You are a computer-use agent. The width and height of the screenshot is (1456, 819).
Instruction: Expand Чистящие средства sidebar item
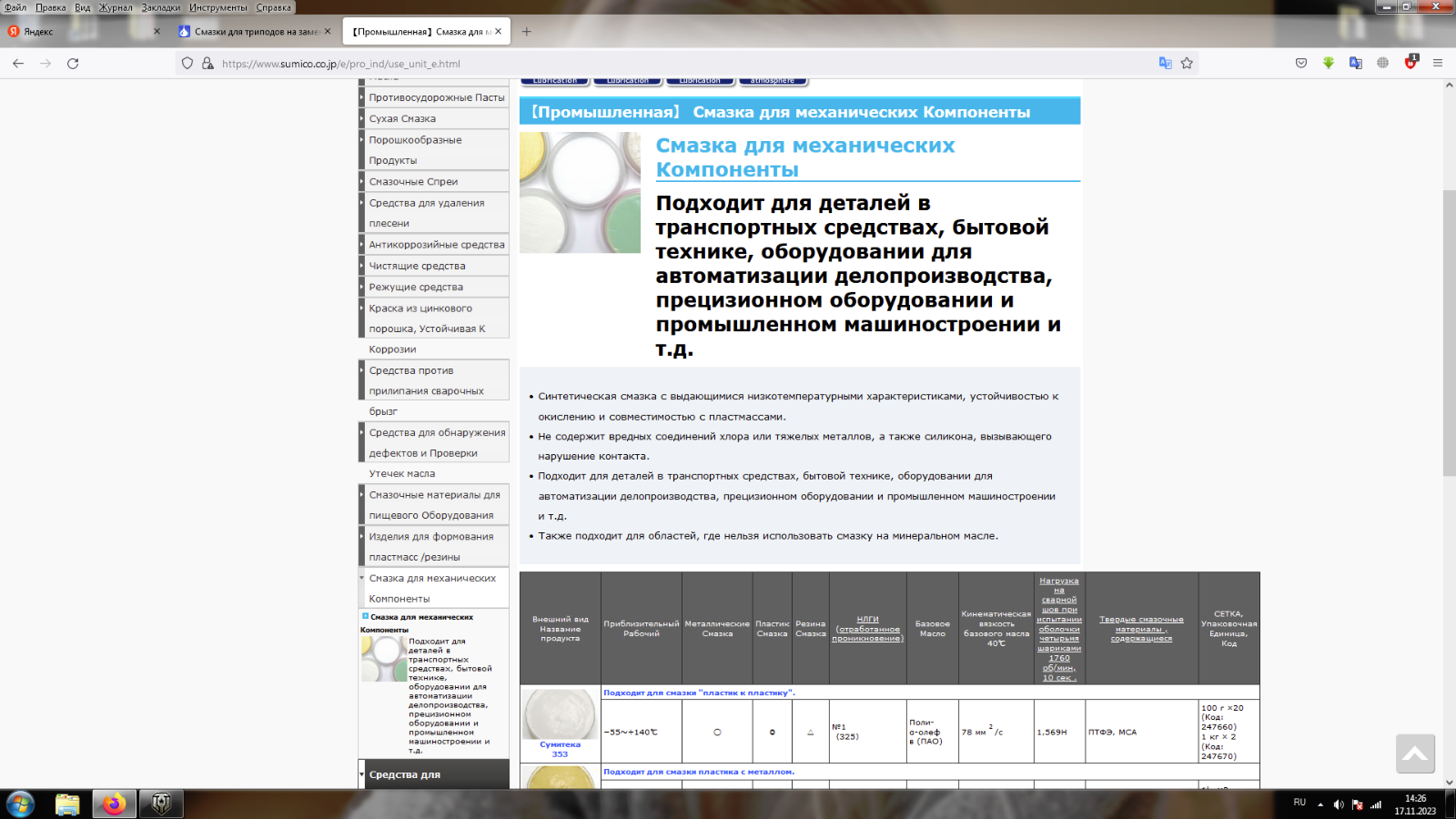click(x=434, y=266)
